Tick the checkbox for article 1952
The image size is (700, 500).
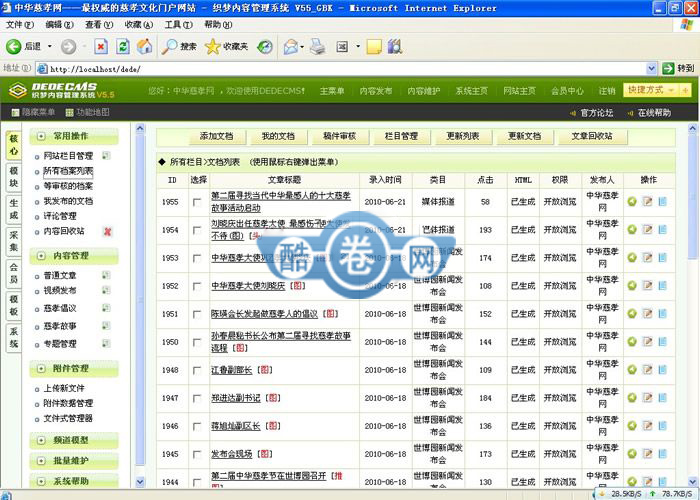[197, 287]
